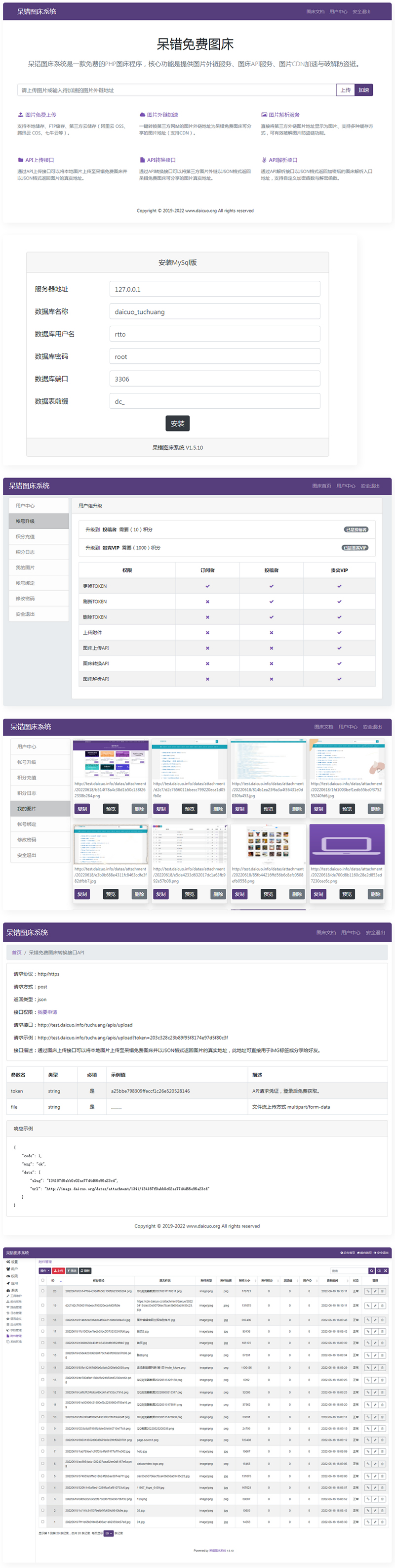Viewport: 395px width, 1568px height.
Task: Expand the 系统 menu in admin sidebar
Action: click(12, 1290)
